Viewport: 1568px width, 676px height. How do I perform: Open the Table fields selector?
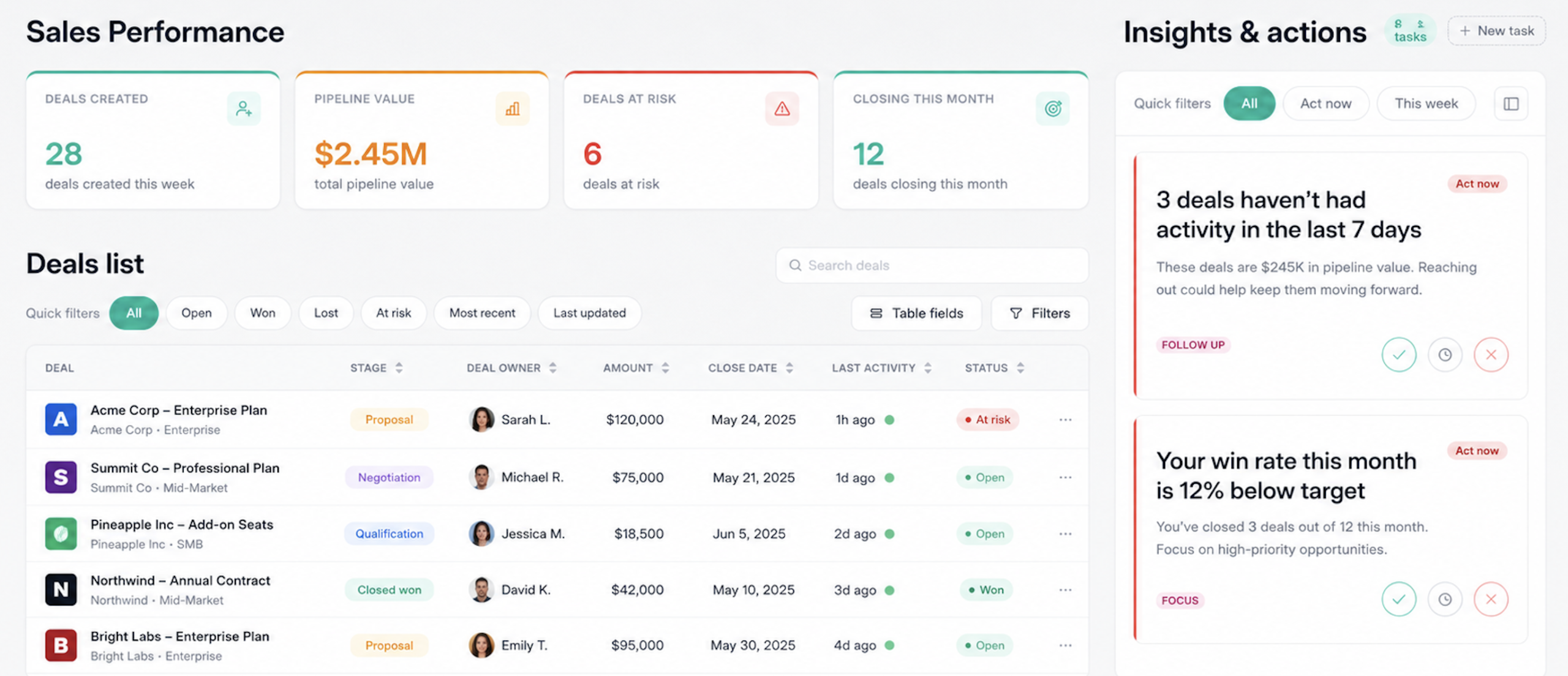tap(916, 313)
